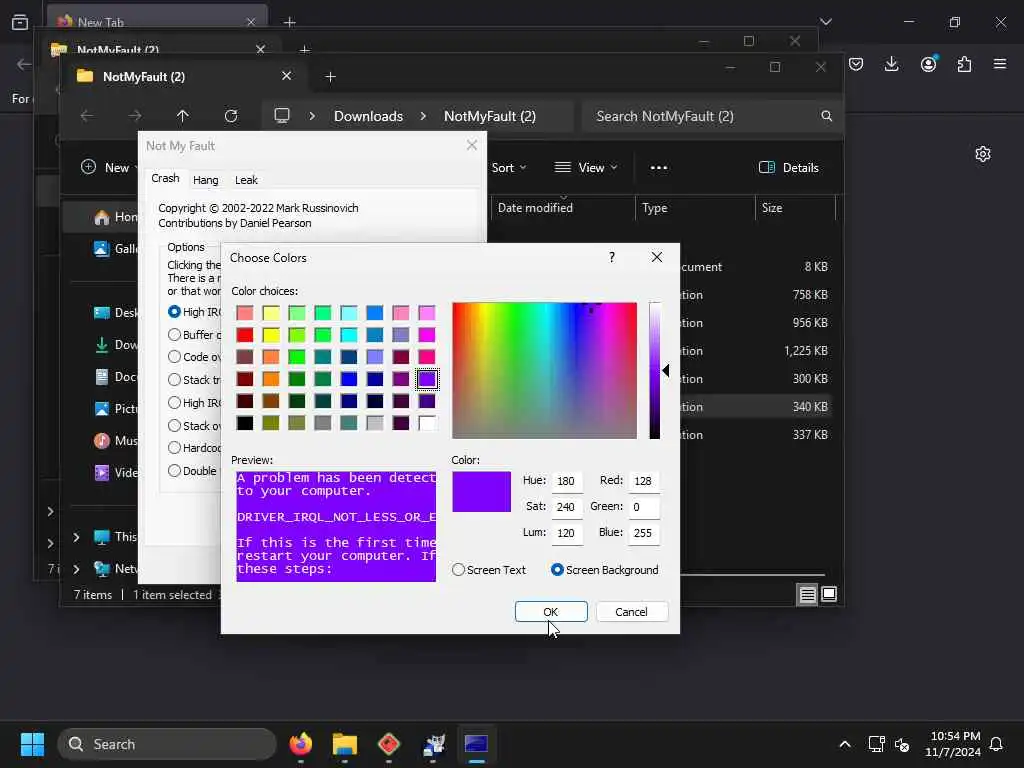Open Firefox account icon
This screenshot has width=1024, height=768.
point(928,64)
